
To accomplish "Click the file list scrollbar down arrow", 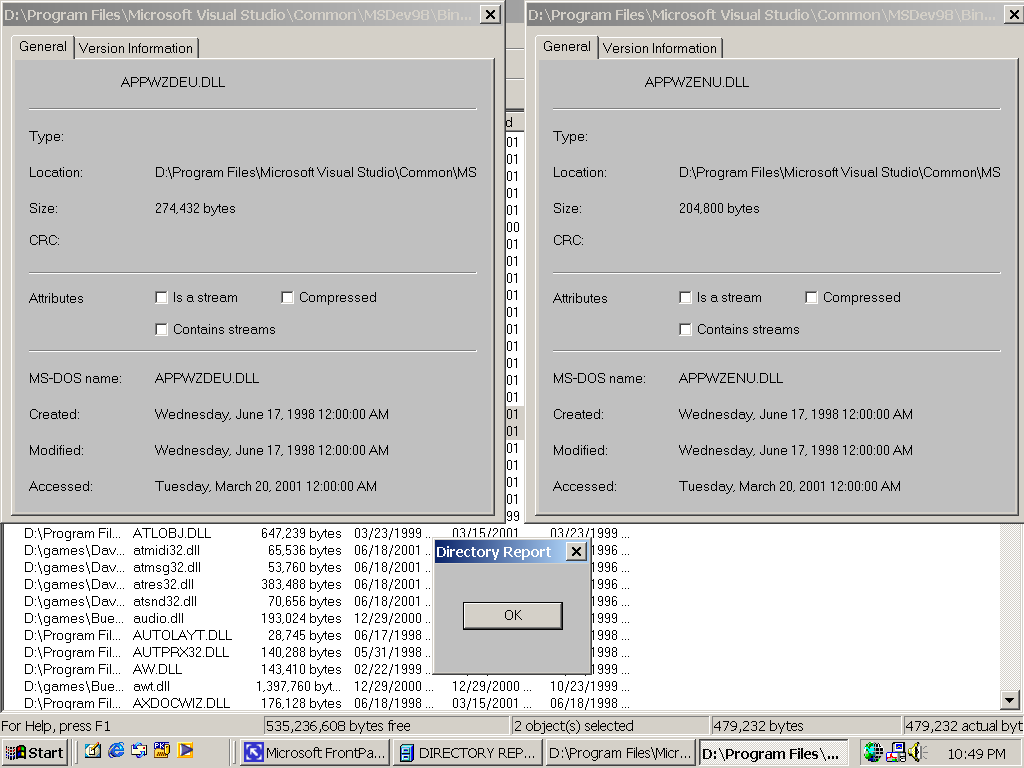I will (1010, 700).
